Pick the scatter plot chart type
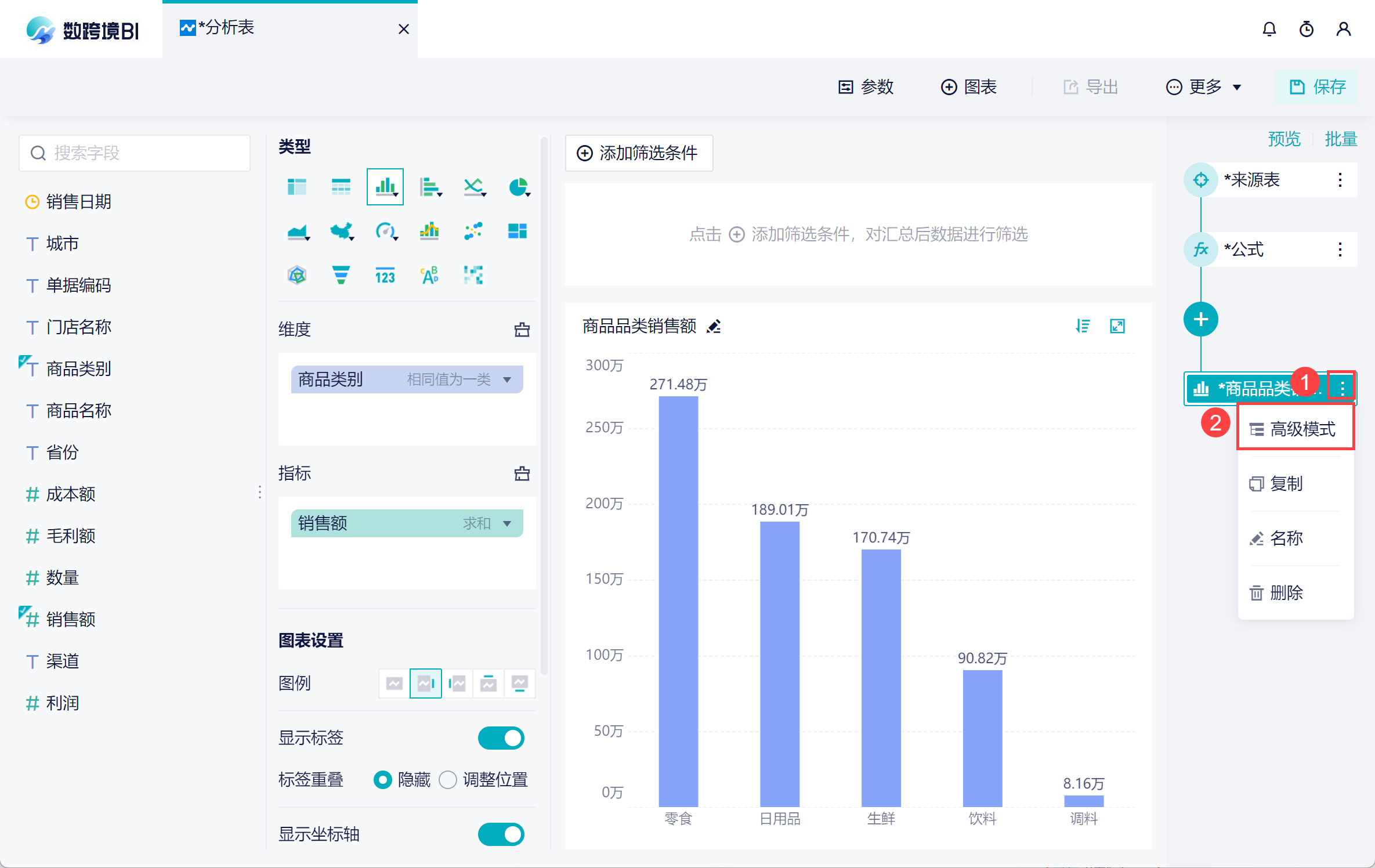This screenshot has height=868, width=1375. point(473,232)
